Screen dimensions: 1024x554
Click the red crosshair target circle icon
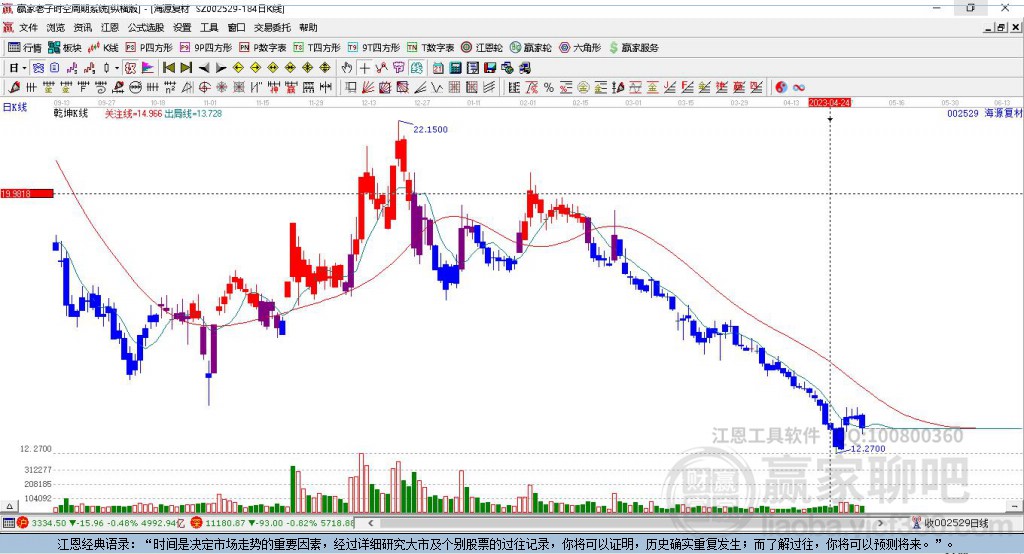204,88
